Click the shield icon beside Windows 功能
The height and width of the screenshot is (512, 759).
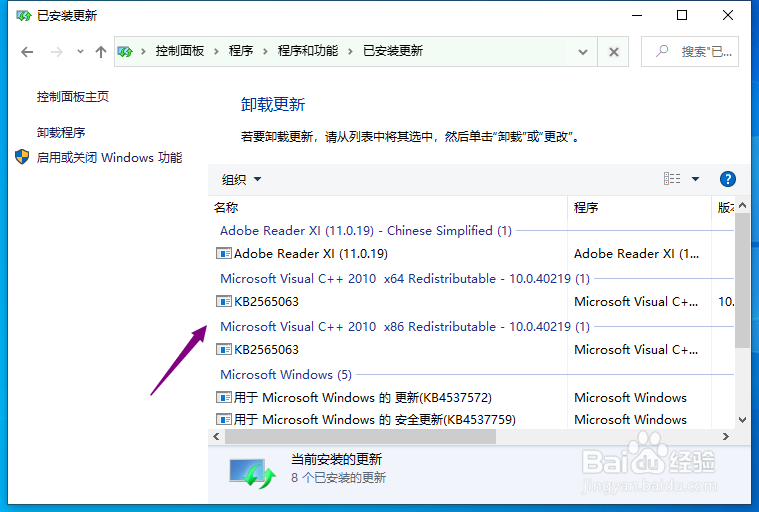22,157
